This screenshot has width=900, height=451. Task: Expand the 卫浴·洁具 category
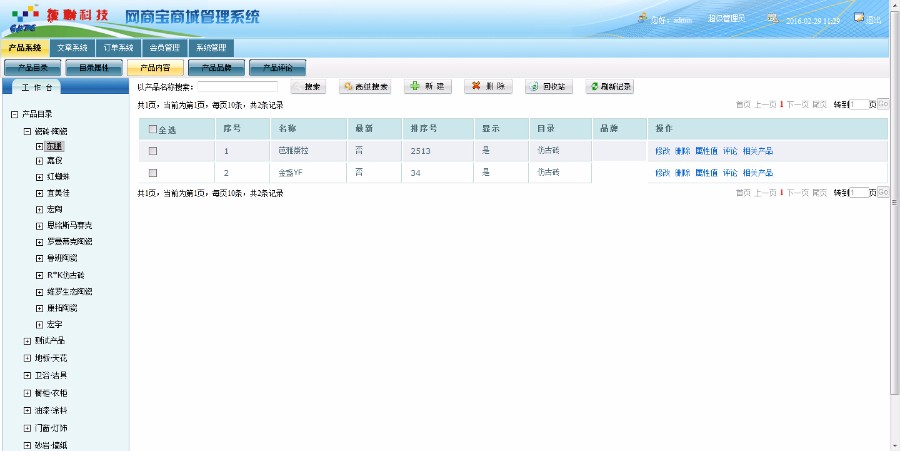pos(27,375)
